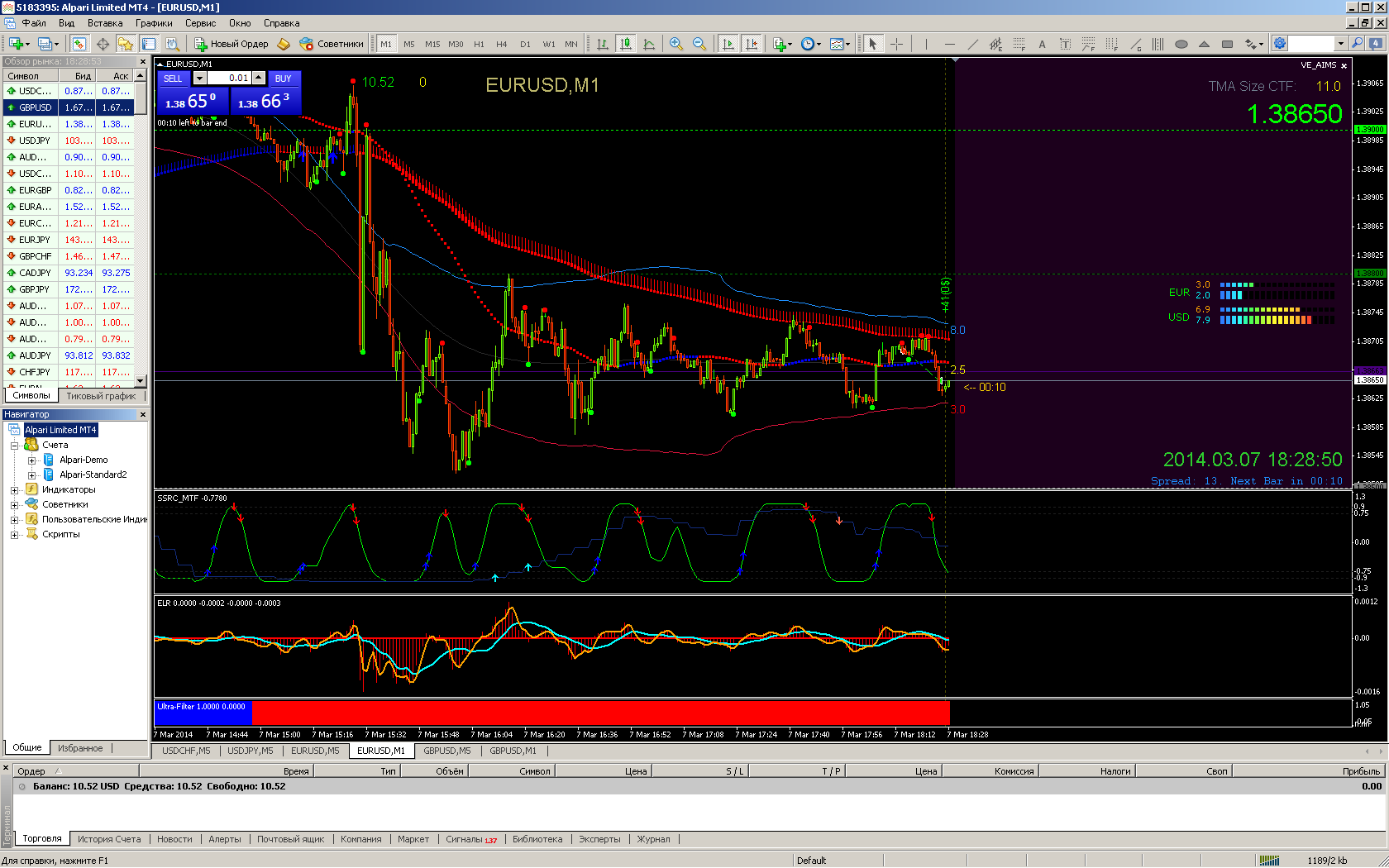Expand the Alpari-Standard2 account node

pyautogui.click(x=31, y=475)
